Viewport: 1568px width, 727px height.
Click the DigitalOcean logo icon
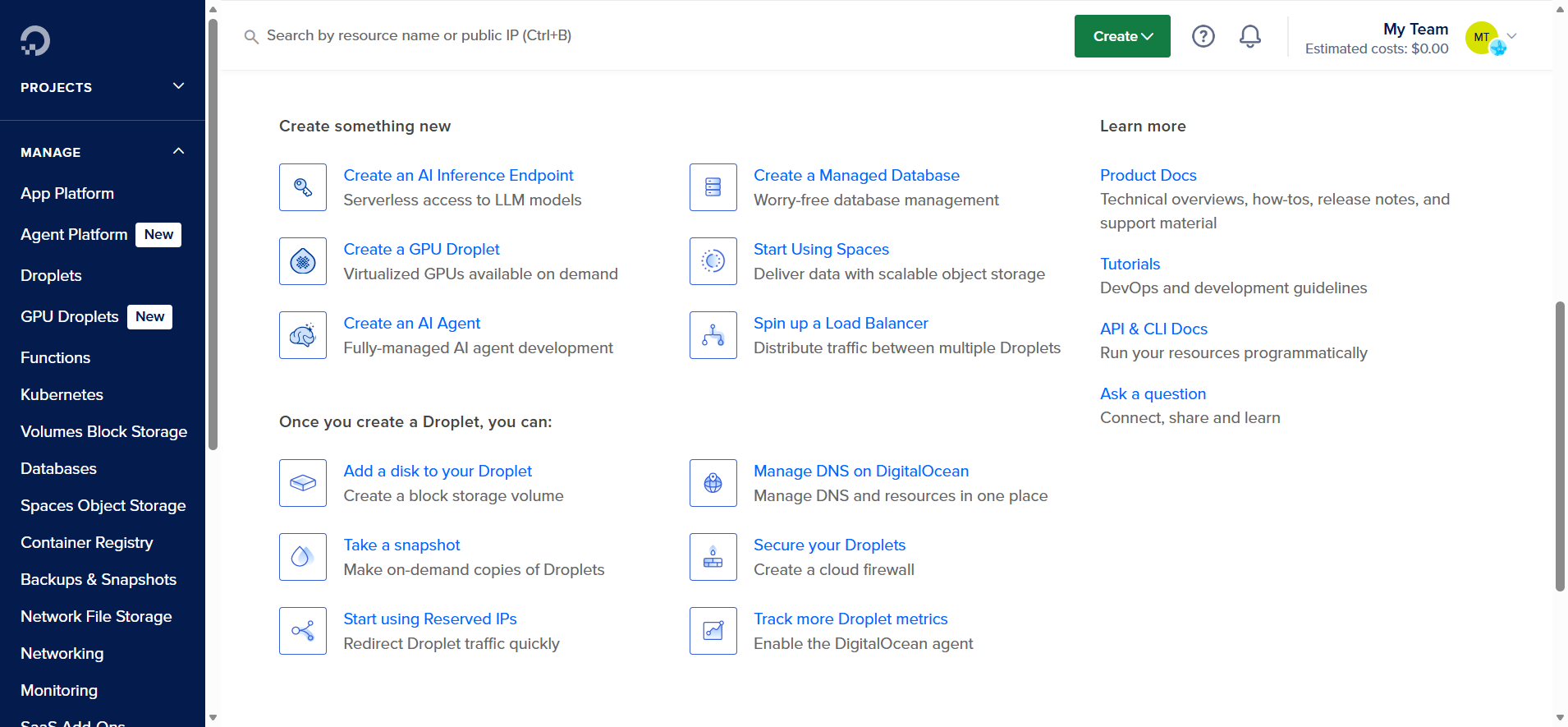coord(35,40)
